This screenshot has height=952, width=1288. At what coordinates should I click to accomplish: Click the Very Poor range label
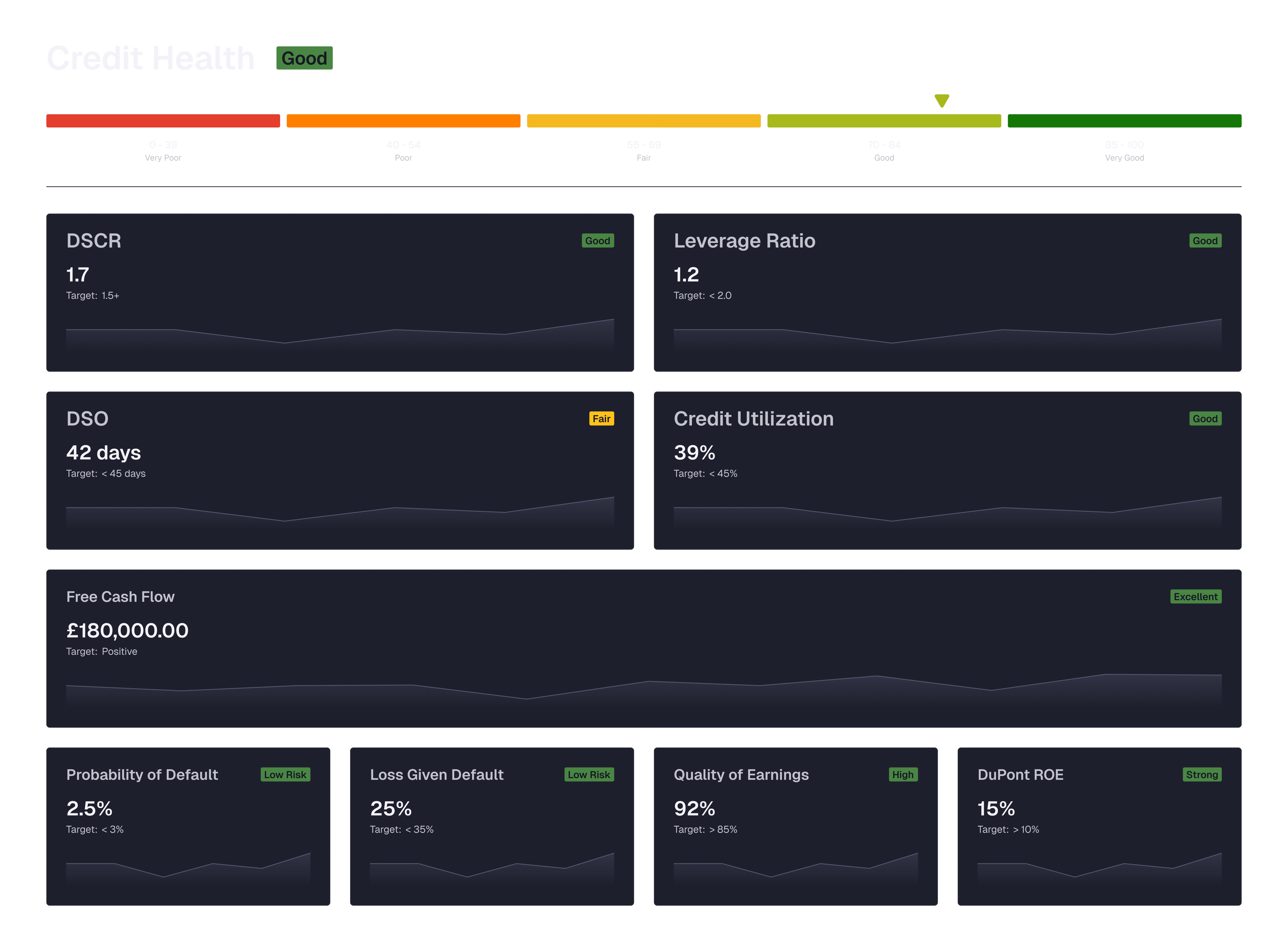(163, 158)
